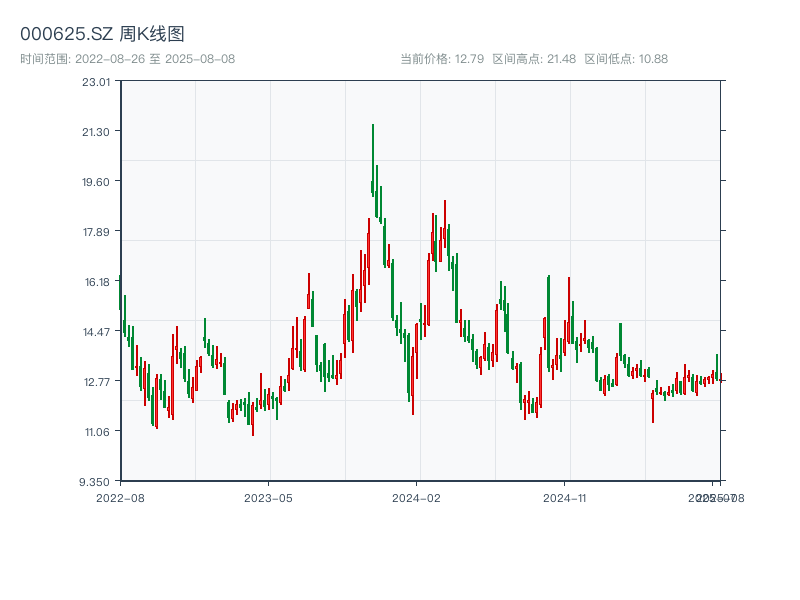Click the interval high label 区间高点: 21.48

coord(534,59)
